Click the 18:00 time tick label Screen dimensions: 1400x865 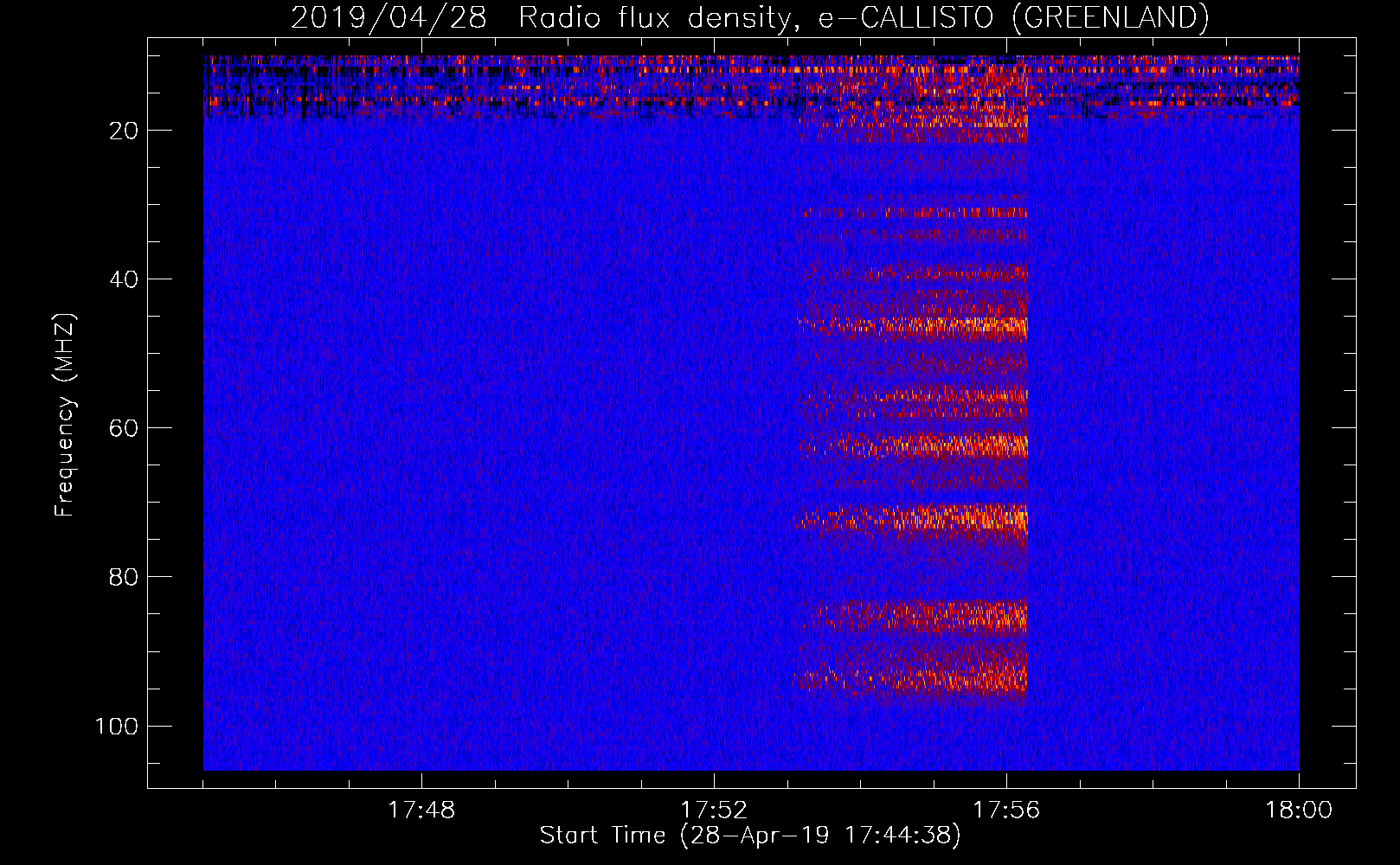click(1299, 811)
